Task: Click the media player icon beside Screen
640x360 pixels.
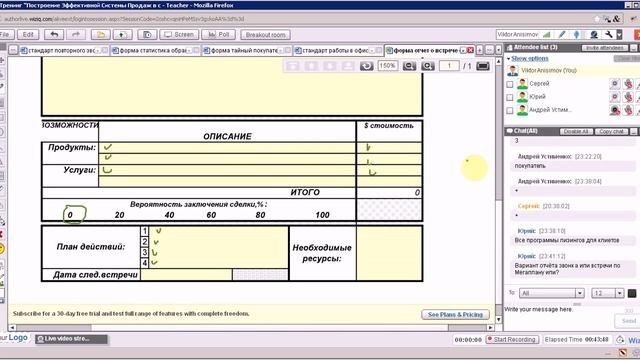Action: [147, 35]
